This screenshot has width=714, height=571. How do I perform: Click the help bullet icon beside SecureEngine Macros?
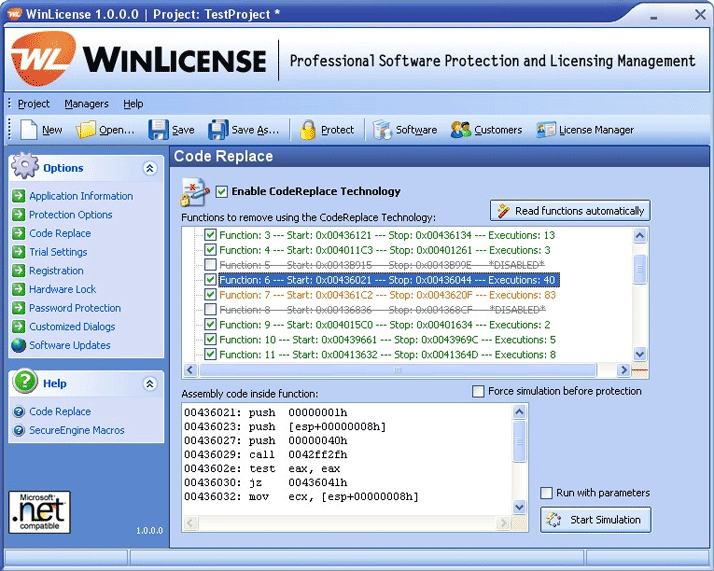19,430
